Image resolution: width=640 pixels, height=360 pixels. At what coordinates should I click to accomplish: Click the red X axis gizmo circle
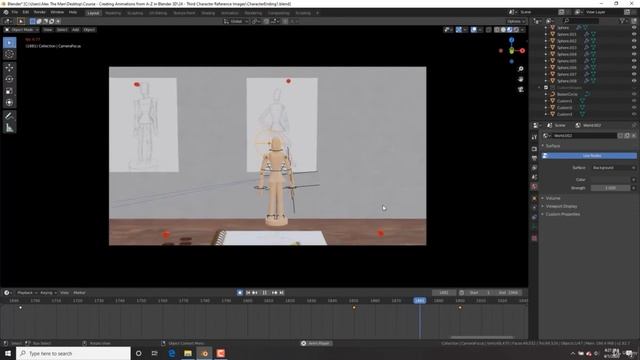[x=522, y=51]
